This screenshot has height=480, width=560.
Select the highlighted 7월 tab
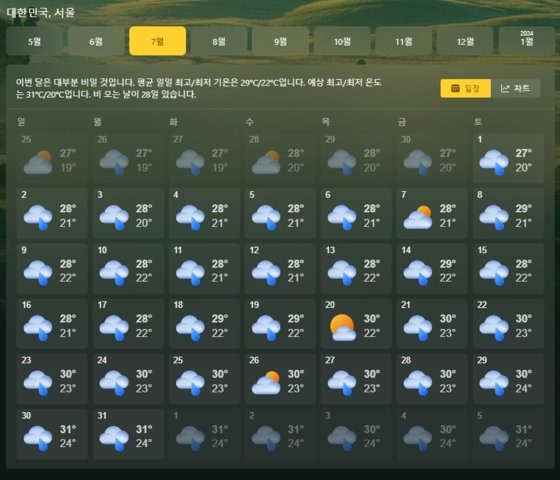click(158, 41)
